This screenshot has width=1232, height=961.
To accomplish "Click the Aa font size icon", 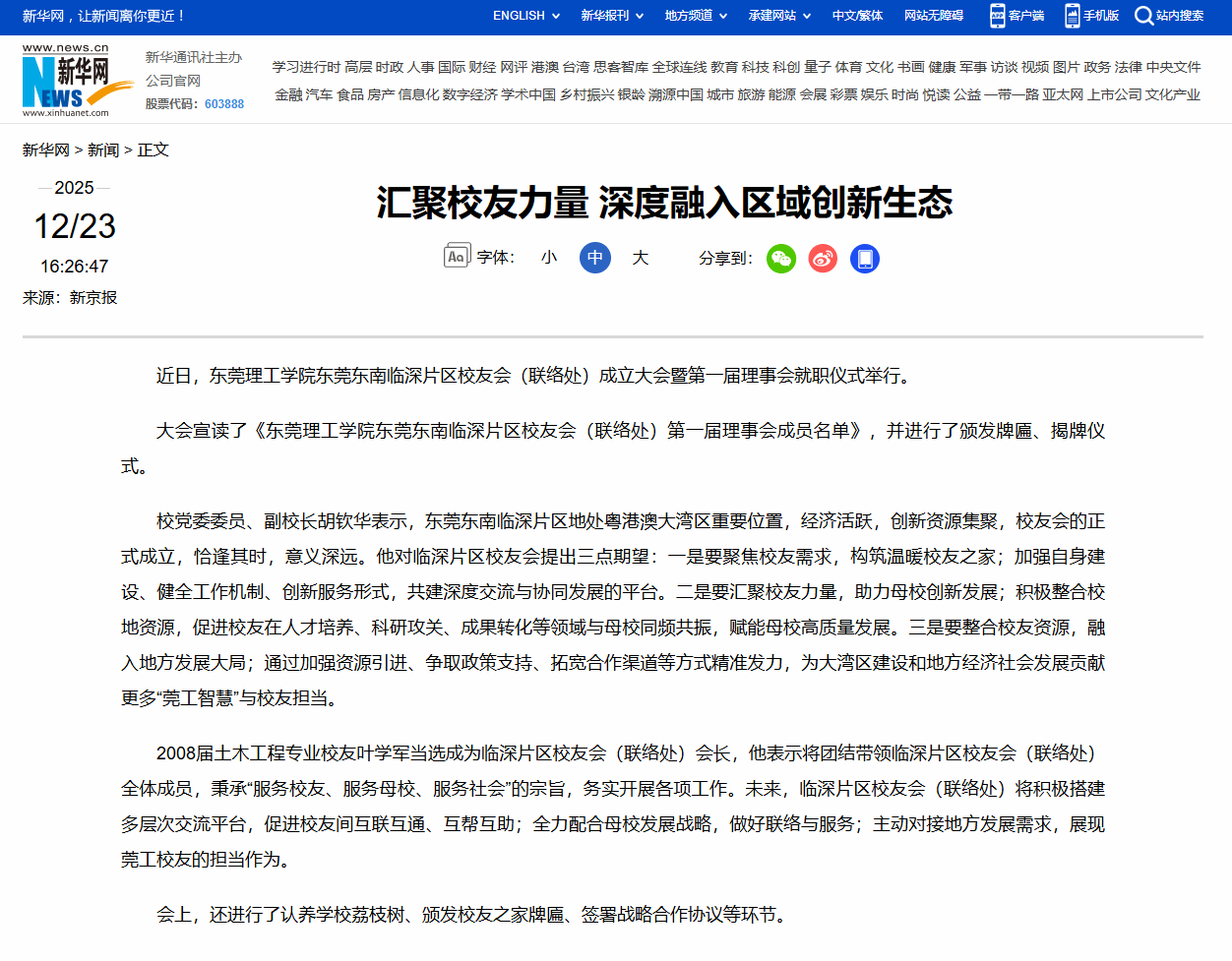I will click(x=457, y=257).
